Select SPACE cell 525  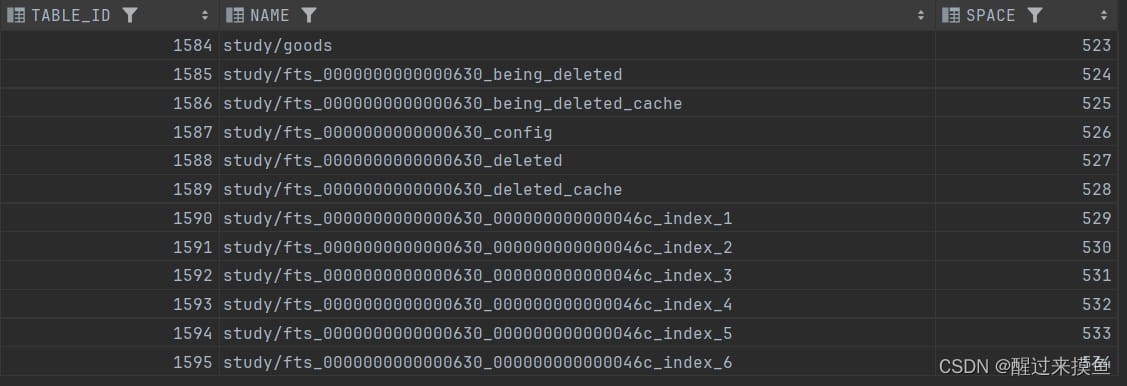click(1026, 103)
